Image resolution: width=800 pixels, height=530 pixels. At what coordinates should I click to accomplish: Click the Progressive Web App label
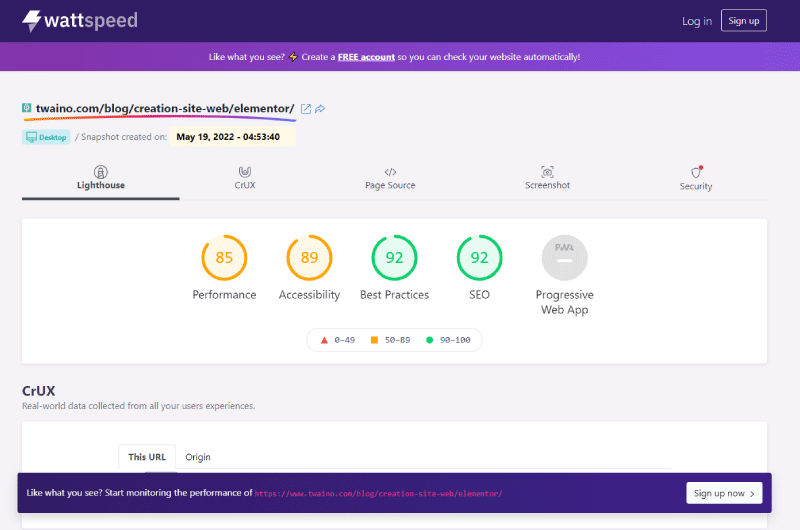coord(564,302)
